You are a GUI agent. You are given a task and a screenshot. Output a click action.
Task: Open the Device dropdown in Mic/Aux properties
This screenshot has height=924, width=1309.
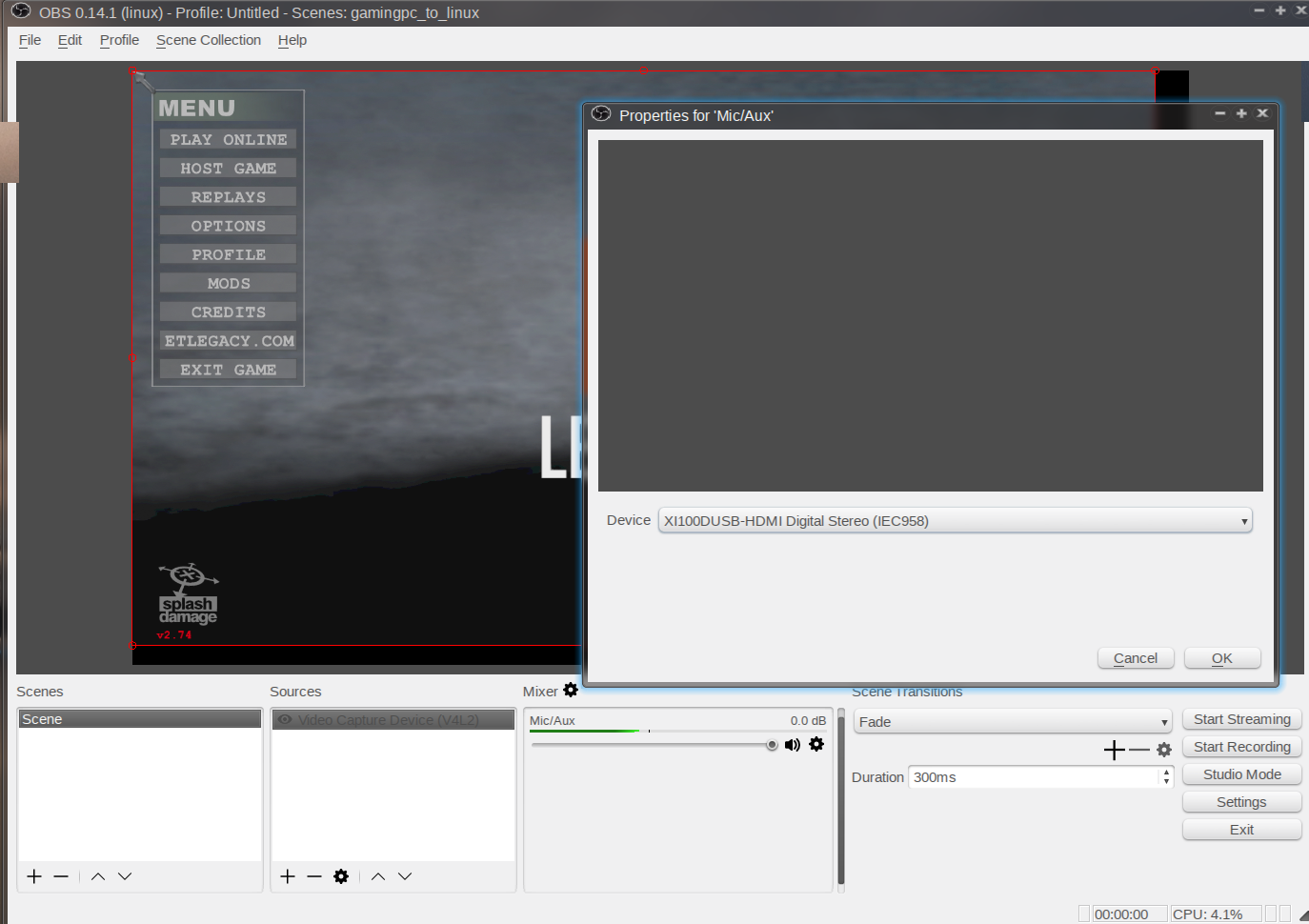pyautogui.click(x=955, y=521)
